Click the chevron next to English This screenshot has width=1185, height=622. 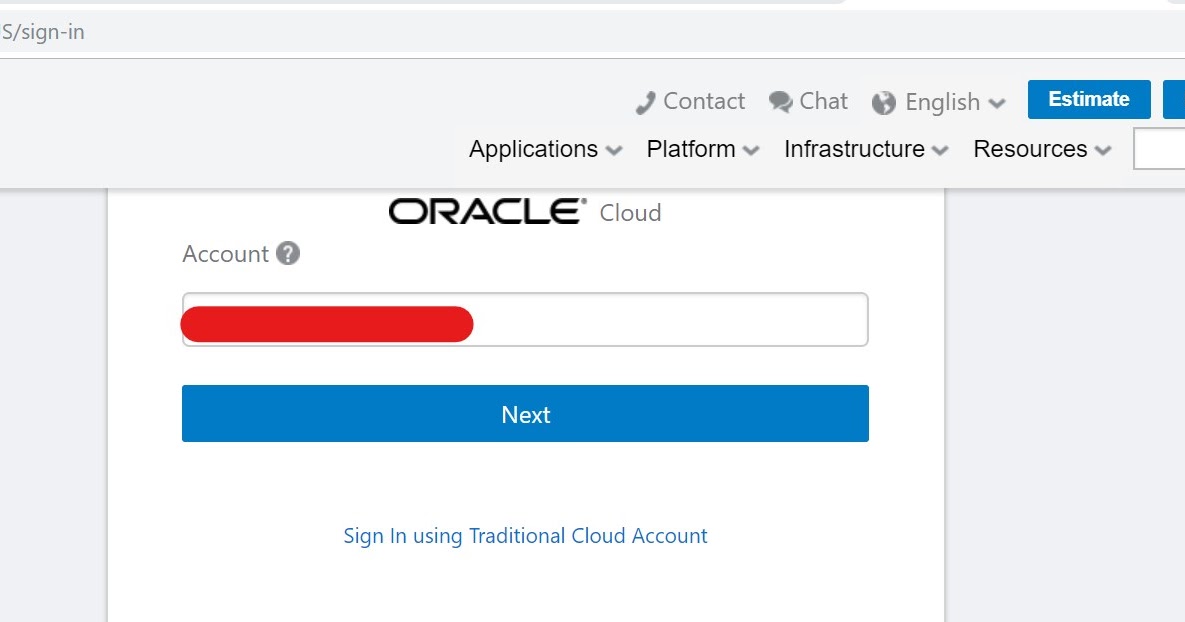[x=997, y=103]
